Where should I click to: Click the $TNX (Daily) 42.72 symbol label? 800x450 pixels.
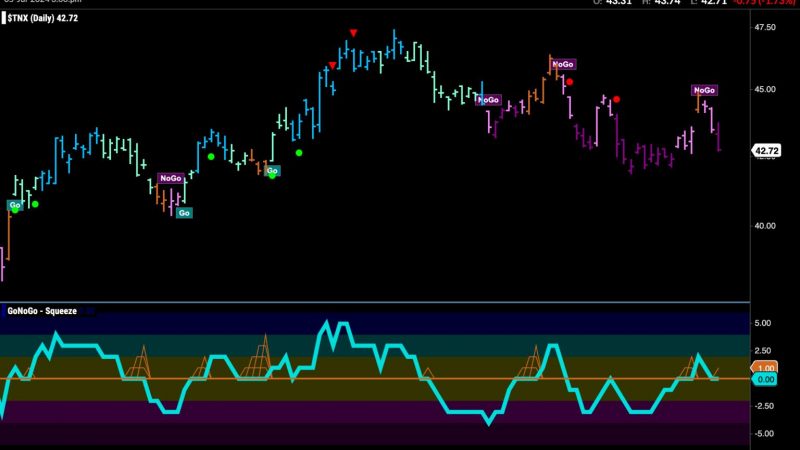43,18
